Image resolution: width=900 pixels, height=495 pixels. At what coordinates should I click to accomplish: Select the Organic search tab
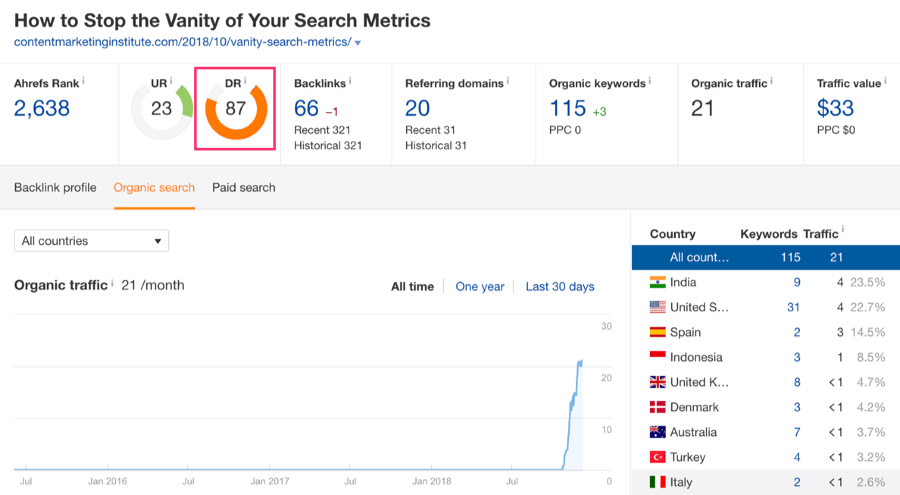pyautogui.click(x=154, y=188)
